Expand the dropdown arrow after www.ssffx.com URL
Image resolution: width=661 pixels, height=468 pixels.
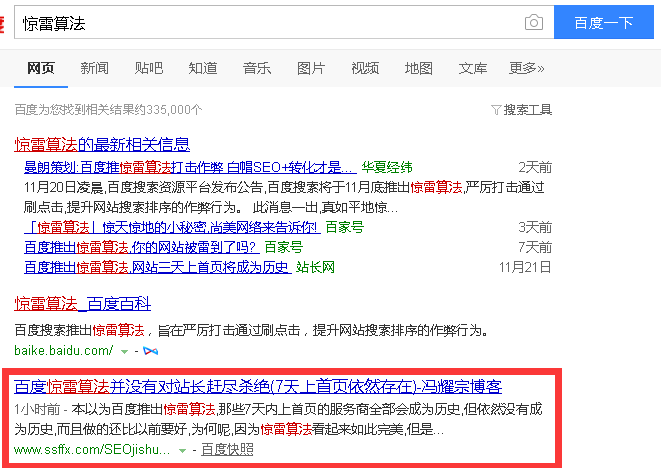pos(182,451)
